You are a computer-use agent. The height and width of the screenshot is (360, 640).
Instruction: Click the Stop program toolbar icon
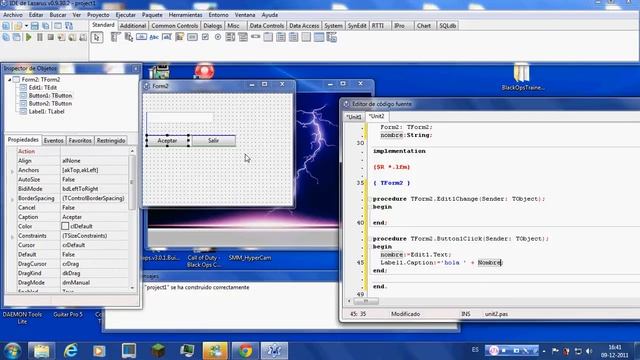click(x=51, y=37)
